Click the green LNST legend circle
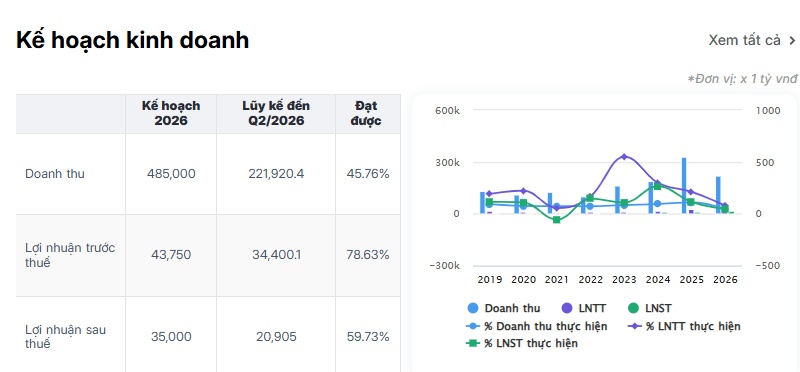 pyautogui.click(x=633, y=308)
